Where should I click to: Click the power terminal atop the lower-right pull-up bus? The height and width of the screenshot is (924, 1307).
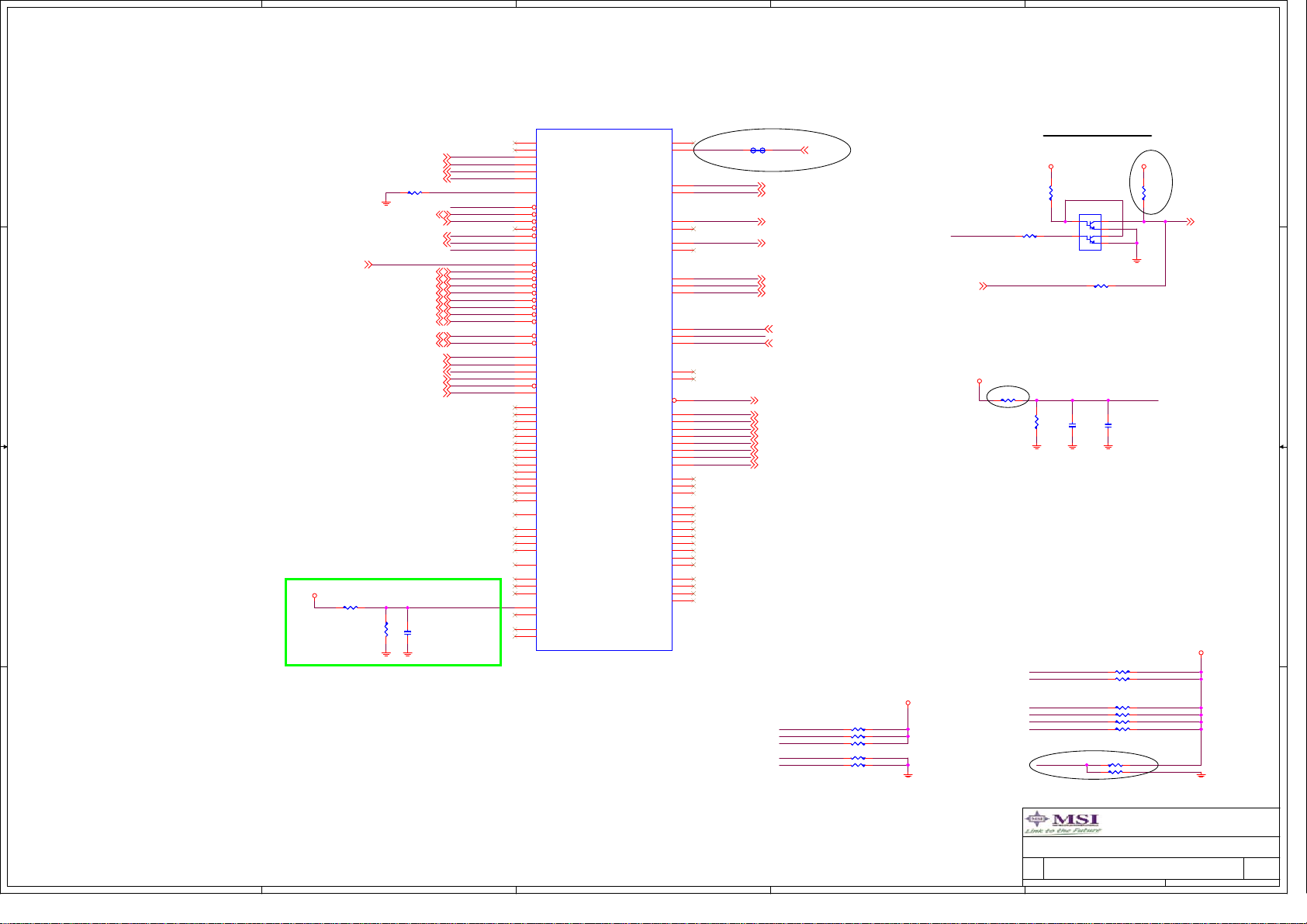coord(1201,652)
